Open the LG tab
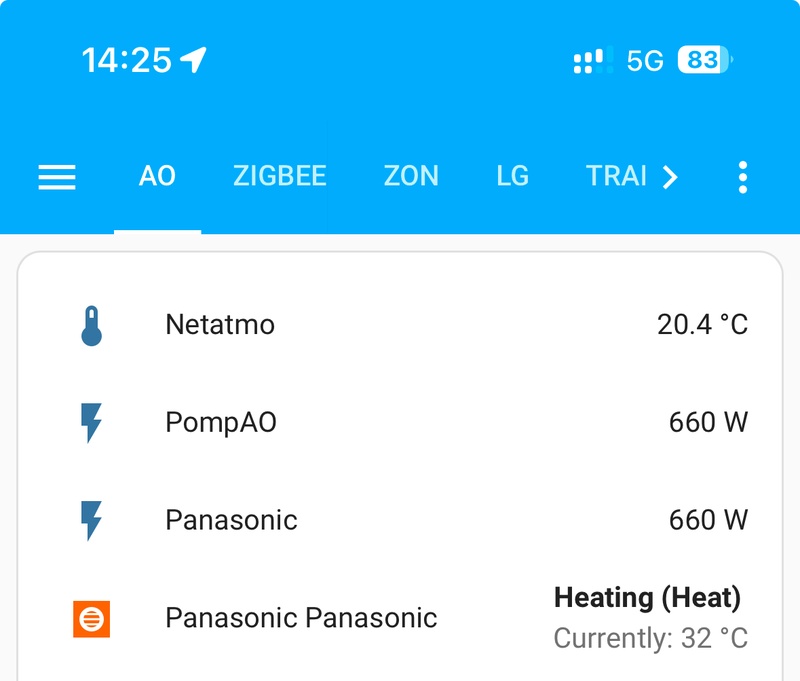The width and height of the screenshot is (800, 681). (512, 176)
